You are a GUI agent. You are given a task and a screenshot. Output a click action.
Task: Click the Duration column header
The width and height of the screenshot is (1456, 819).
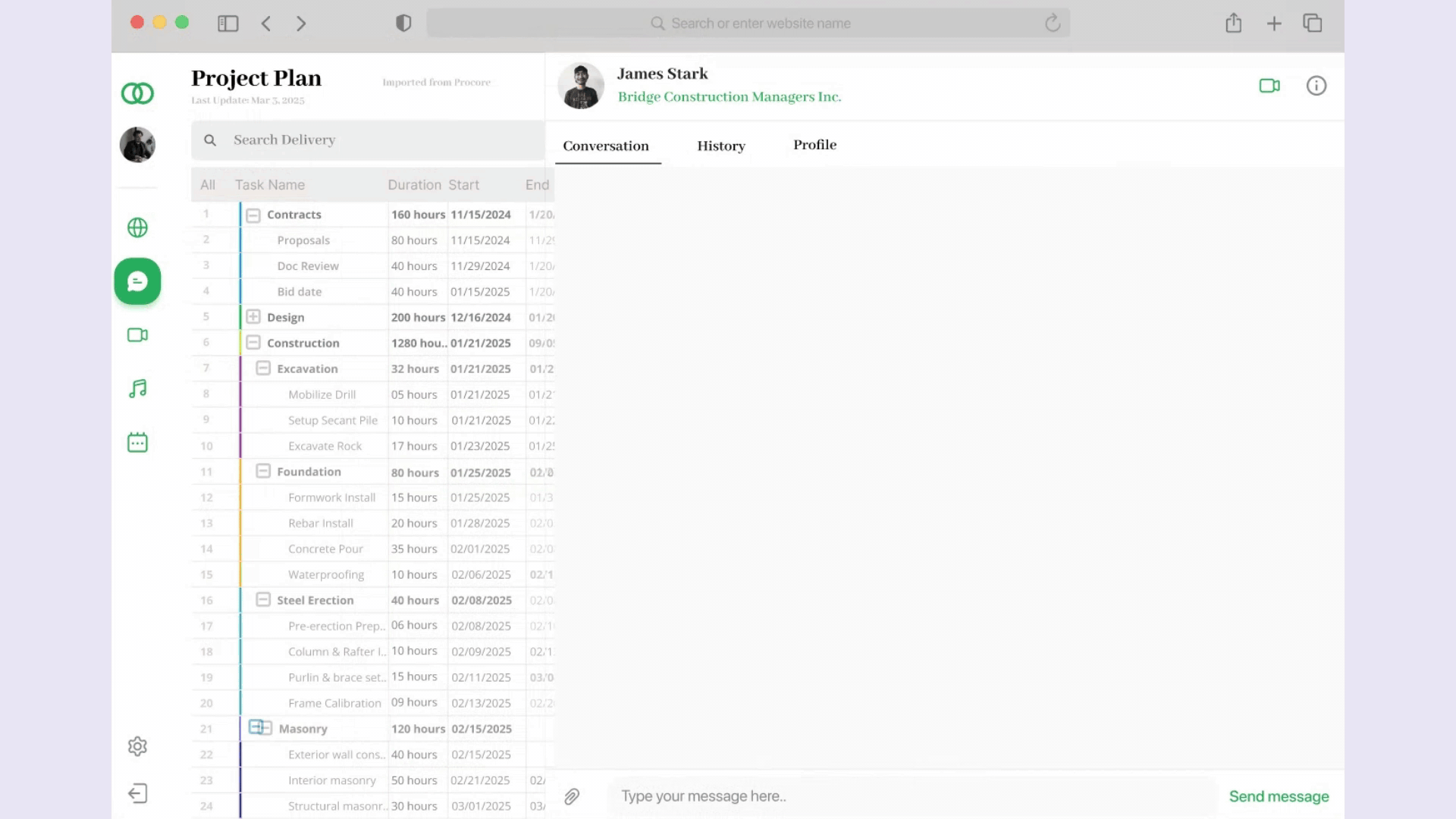tap(414, 185)
